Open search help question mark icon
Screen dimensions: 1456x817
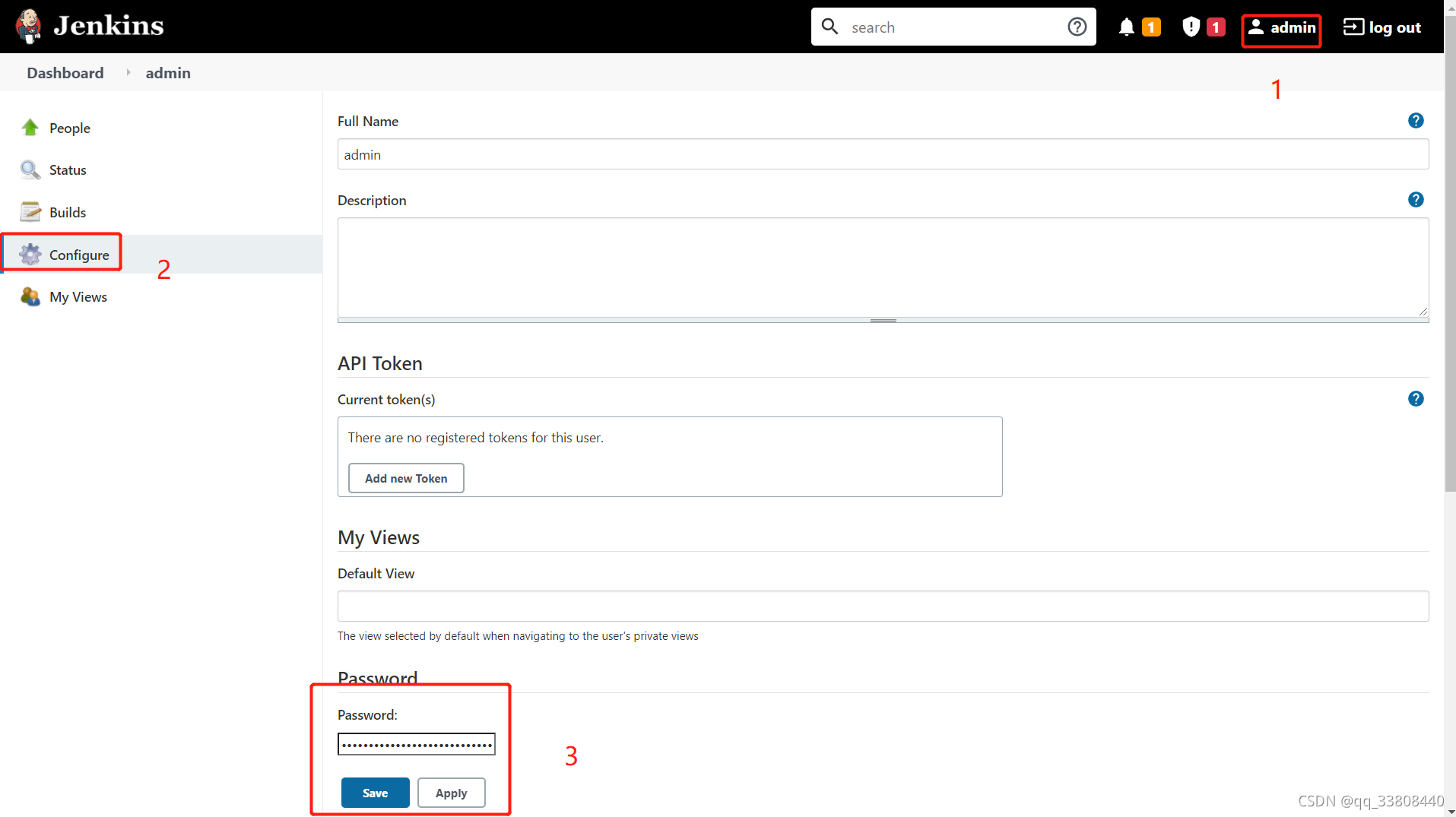(x=1077, y=27)
